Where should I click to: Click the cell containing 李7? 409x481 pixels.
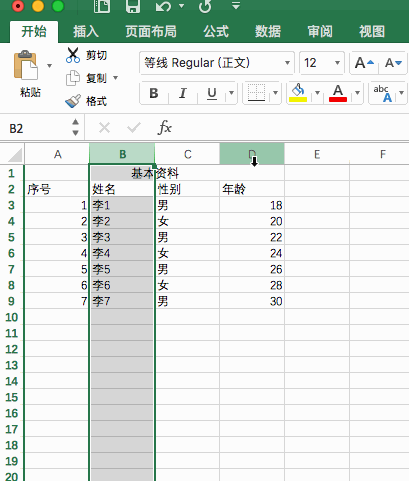(122, 301)
